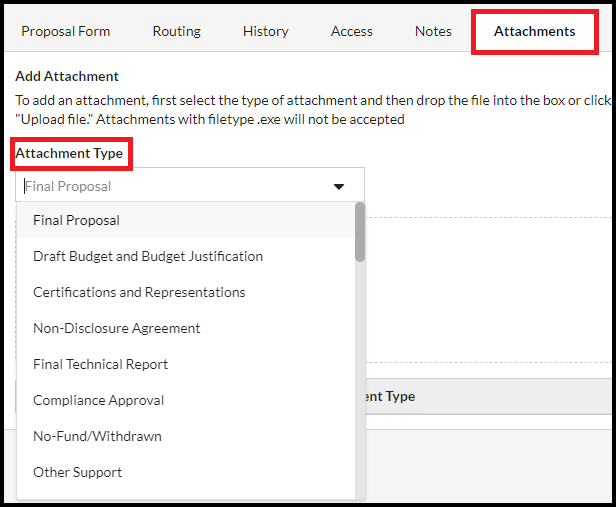Viewport: 616px width, 507px height.
Task: Click the Attachment Type input field
Action: point(170,186)
